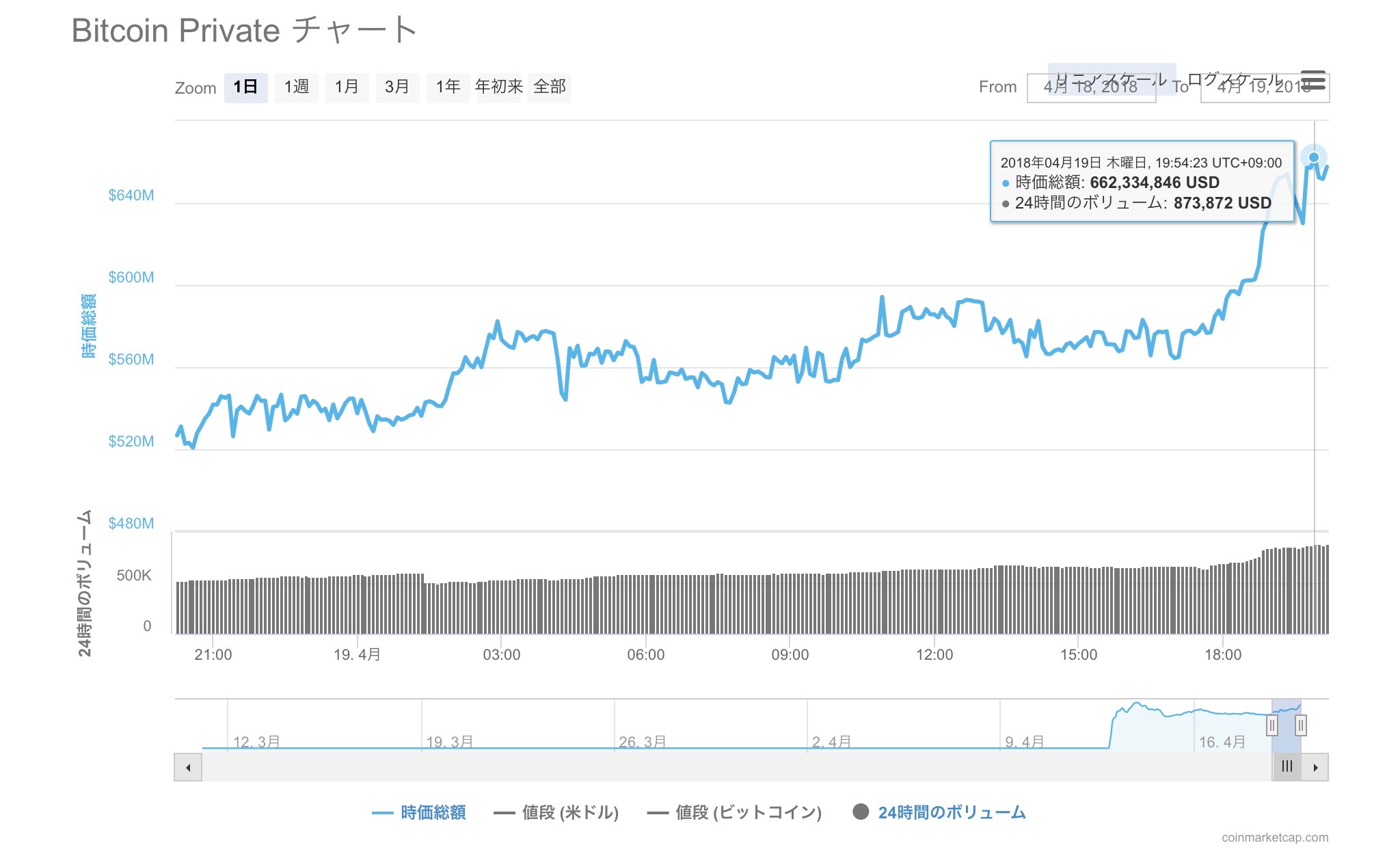
Task: Toggle the 時価総額 legend series
Action: coord(419,812)
